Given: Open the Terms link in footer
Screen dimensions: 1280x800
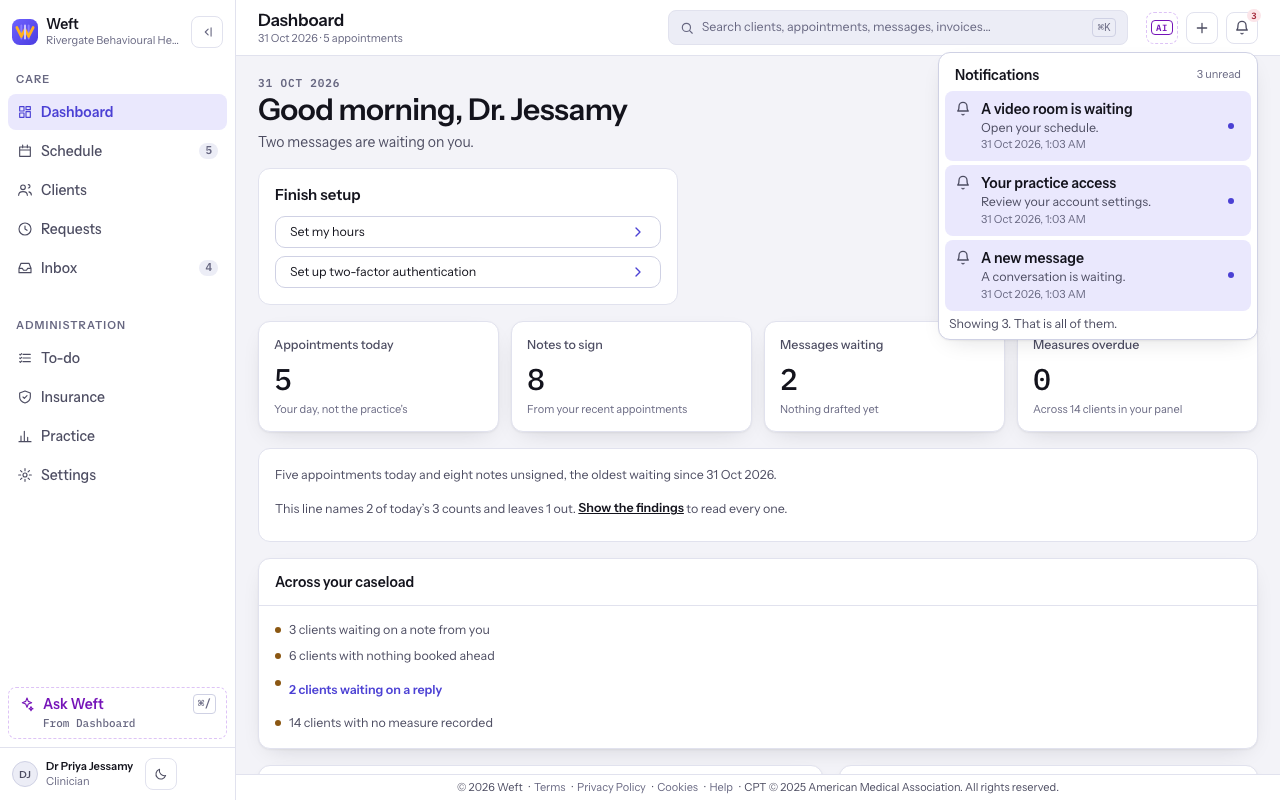Looking at the screenshot, I should (550, 787).
